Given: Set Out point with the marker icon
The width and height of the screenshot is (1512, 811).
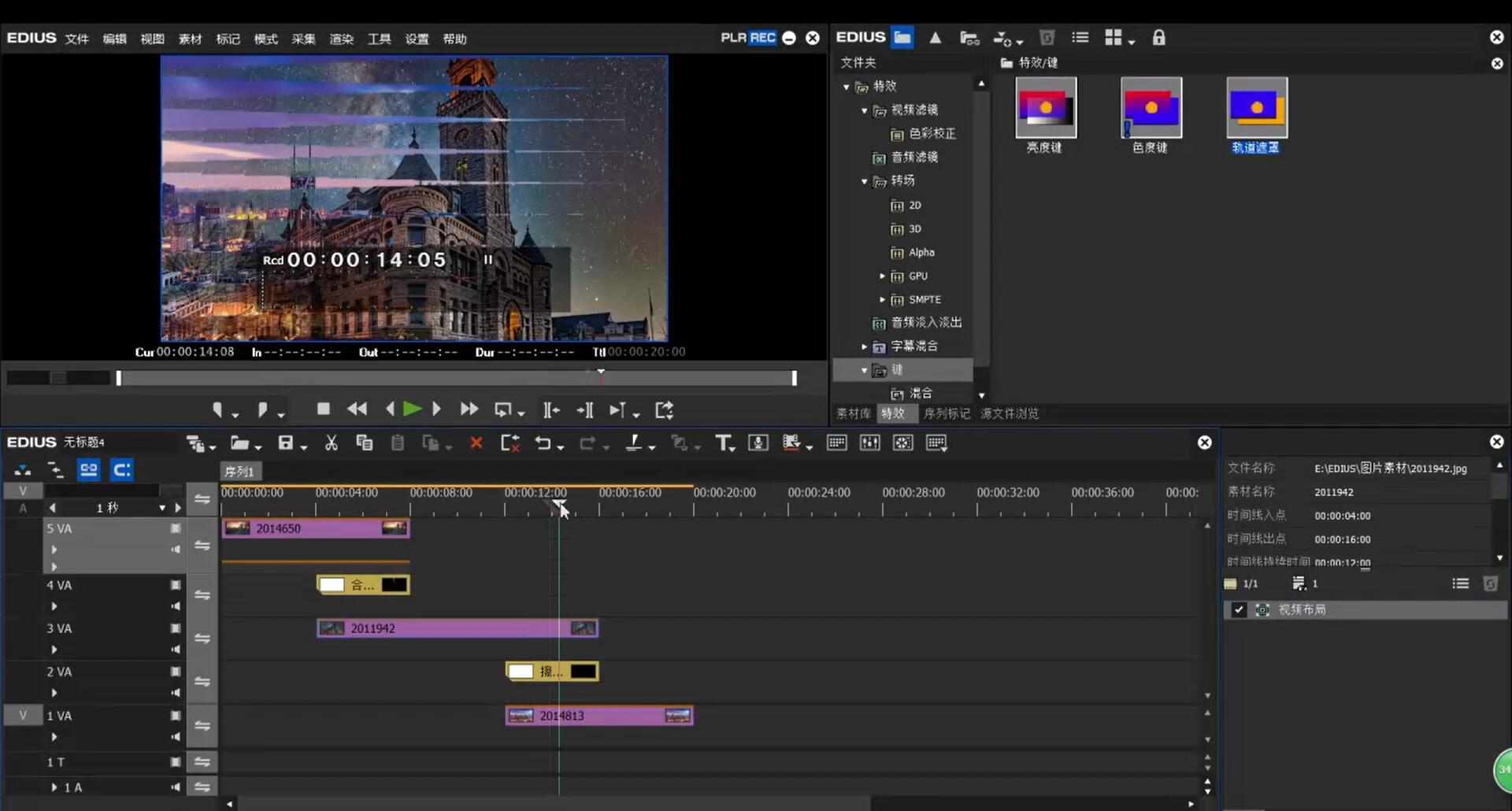Looking at the screenshot, I should (262, 409).
